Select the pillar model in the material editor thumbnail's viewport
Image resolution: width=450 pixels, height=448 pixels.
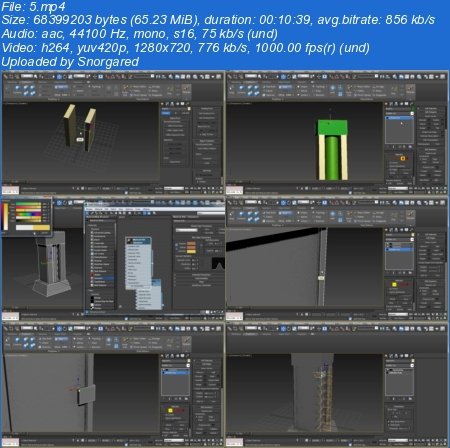pos(51,263)
